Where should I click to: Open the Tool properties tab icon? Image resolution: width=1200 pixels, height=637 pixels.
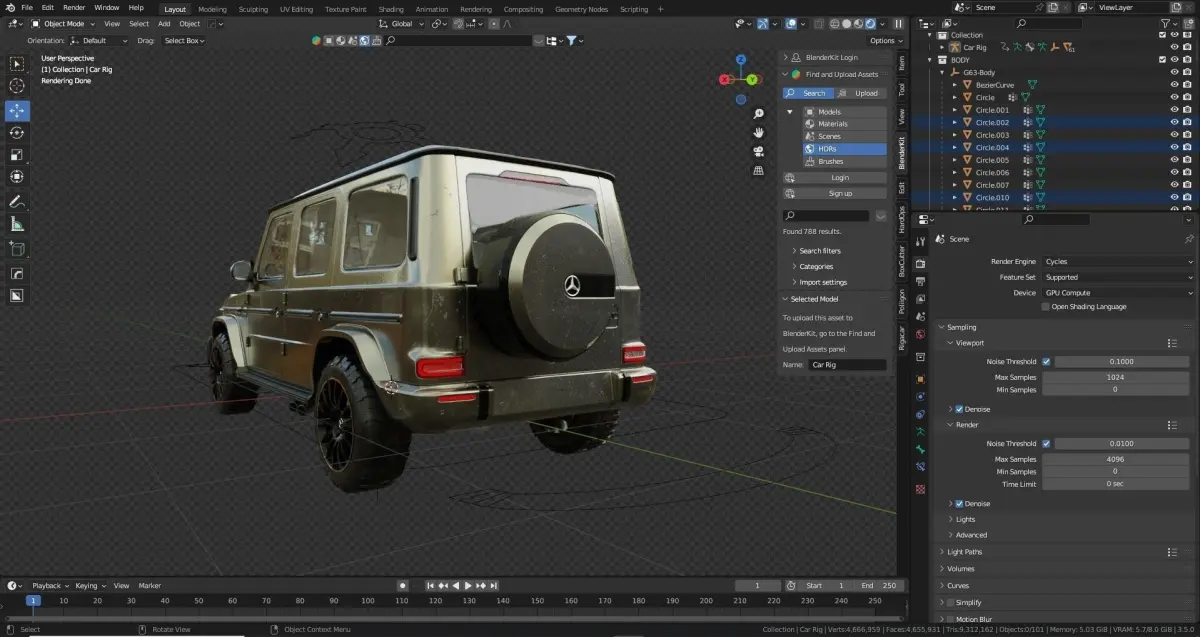921,241
